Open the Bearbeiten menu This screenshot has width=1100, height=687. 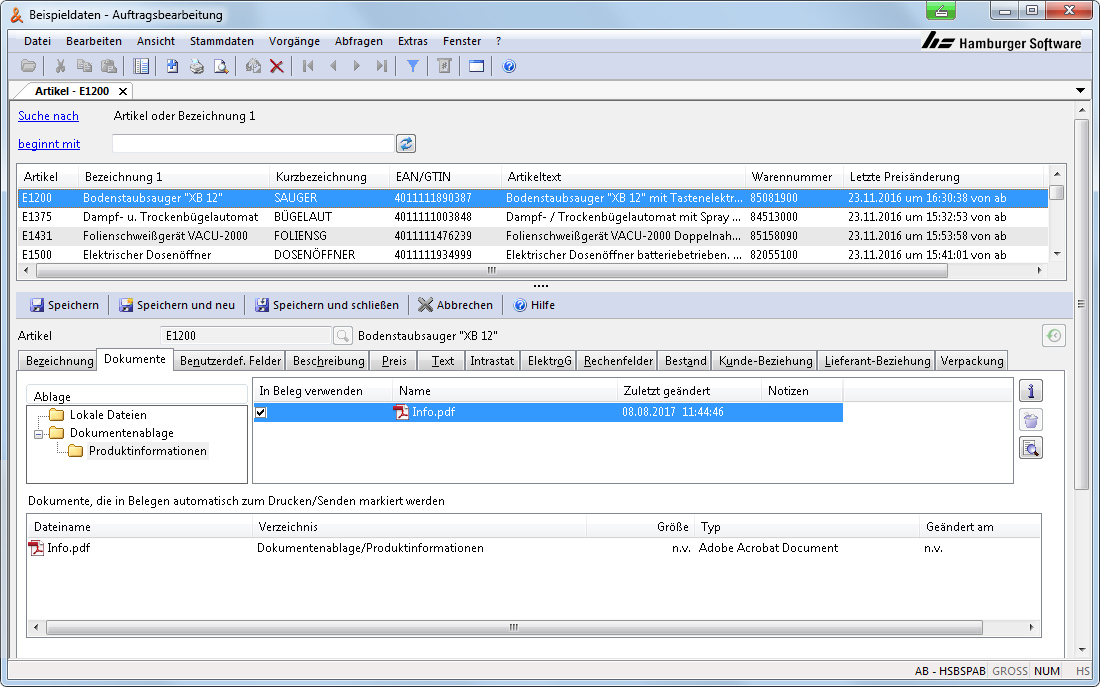click(x=94, y=41)
